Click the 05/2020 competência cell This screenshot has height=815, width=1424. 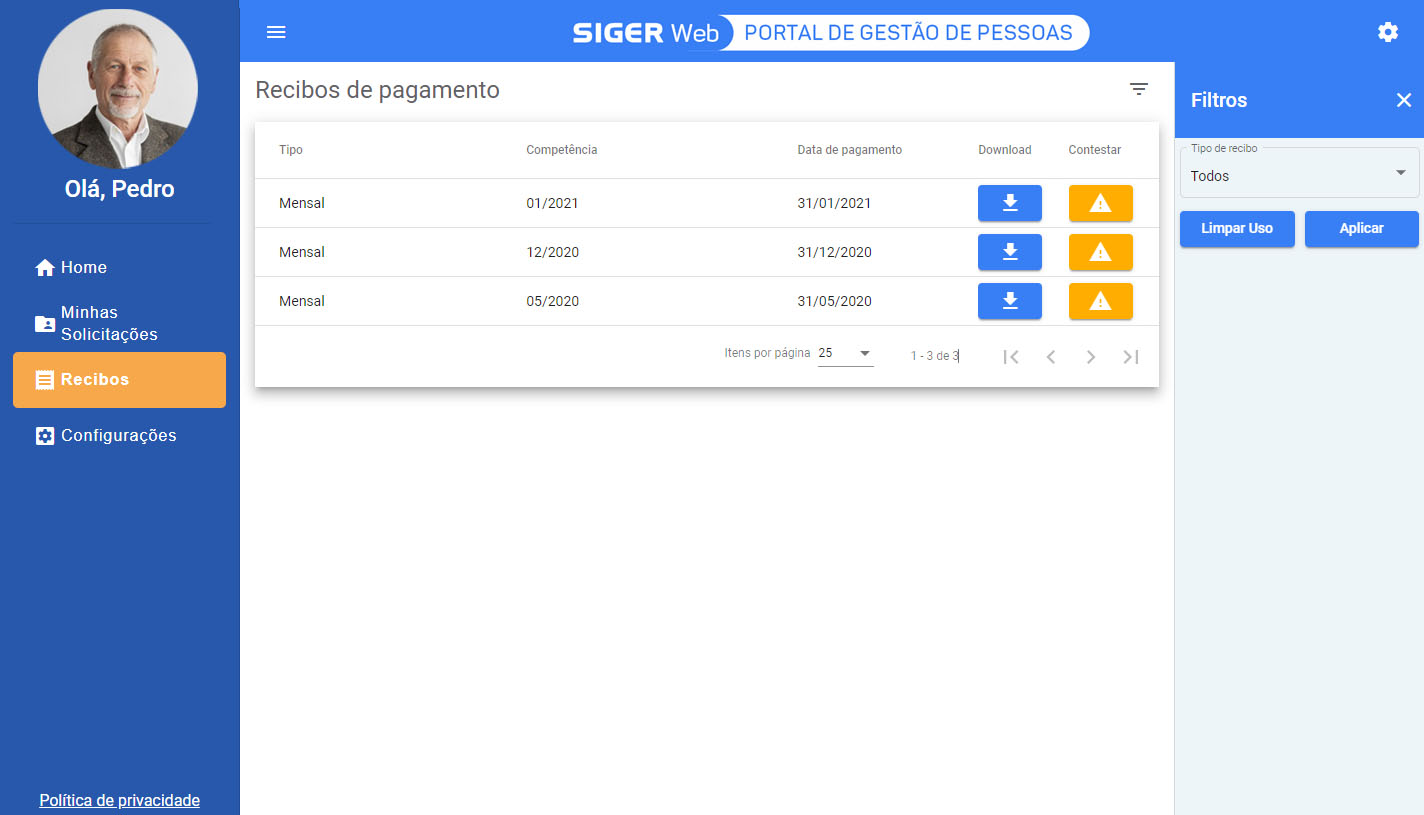pyautogui.click(x=553, y=301)
